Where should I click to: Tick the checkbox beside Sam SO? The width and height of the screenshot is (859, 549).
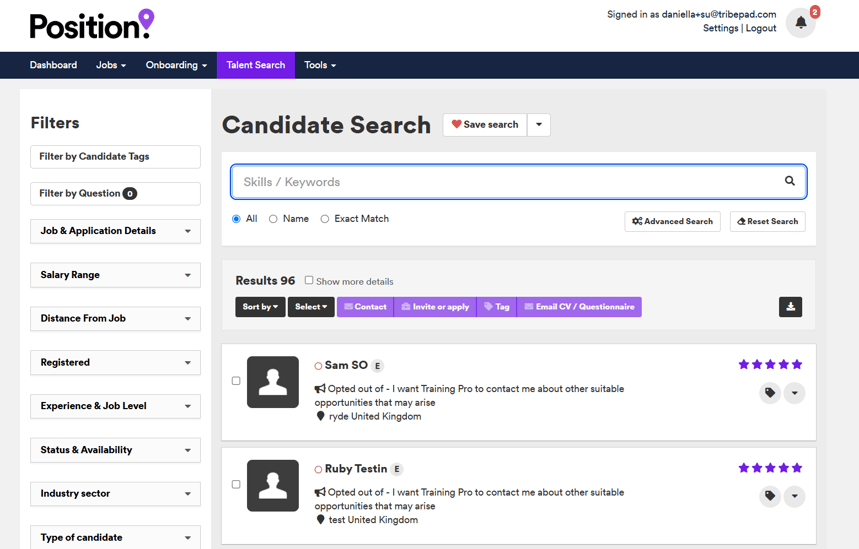[x=236, y=381]
